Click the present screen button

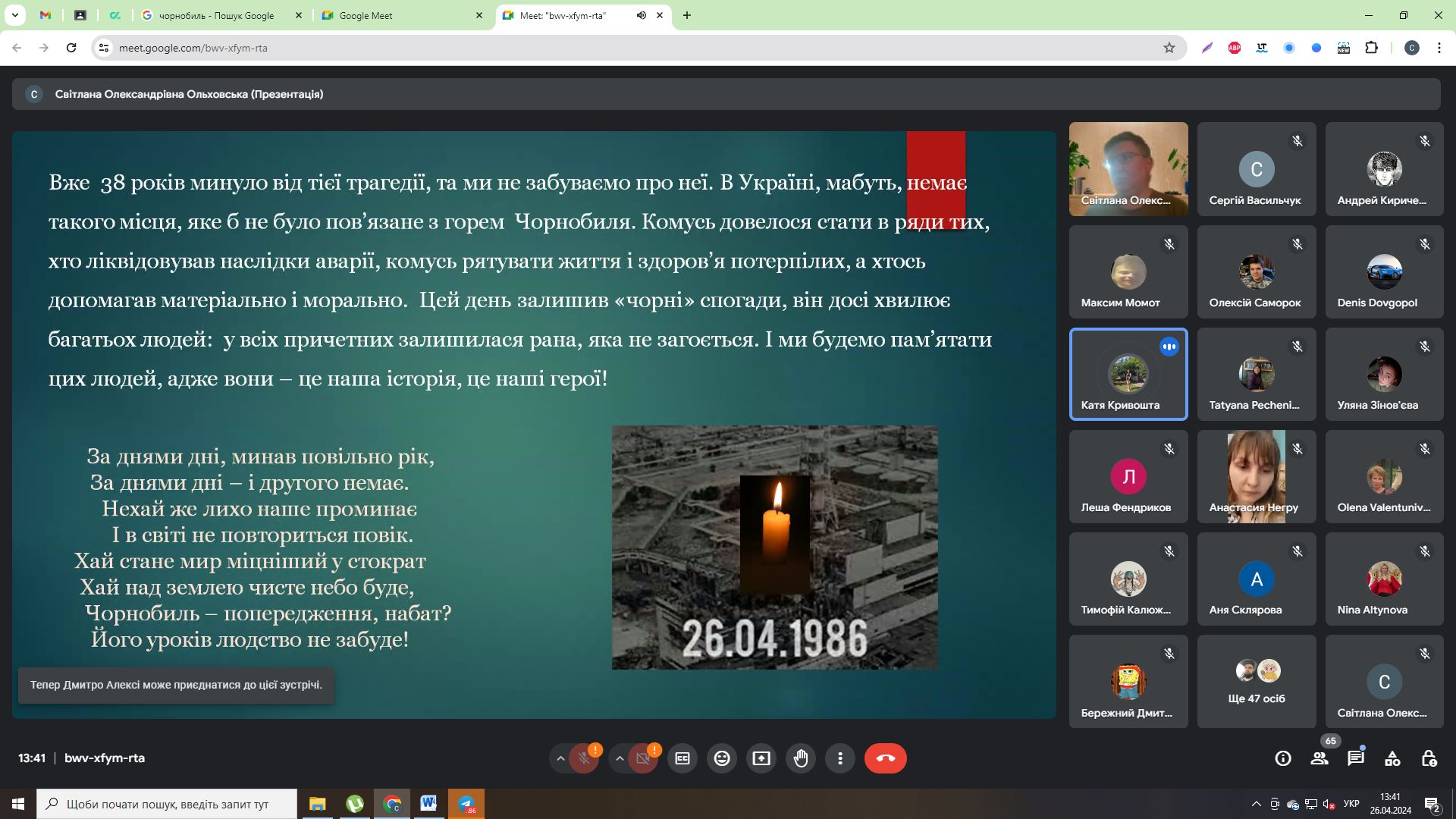[761, 758]
